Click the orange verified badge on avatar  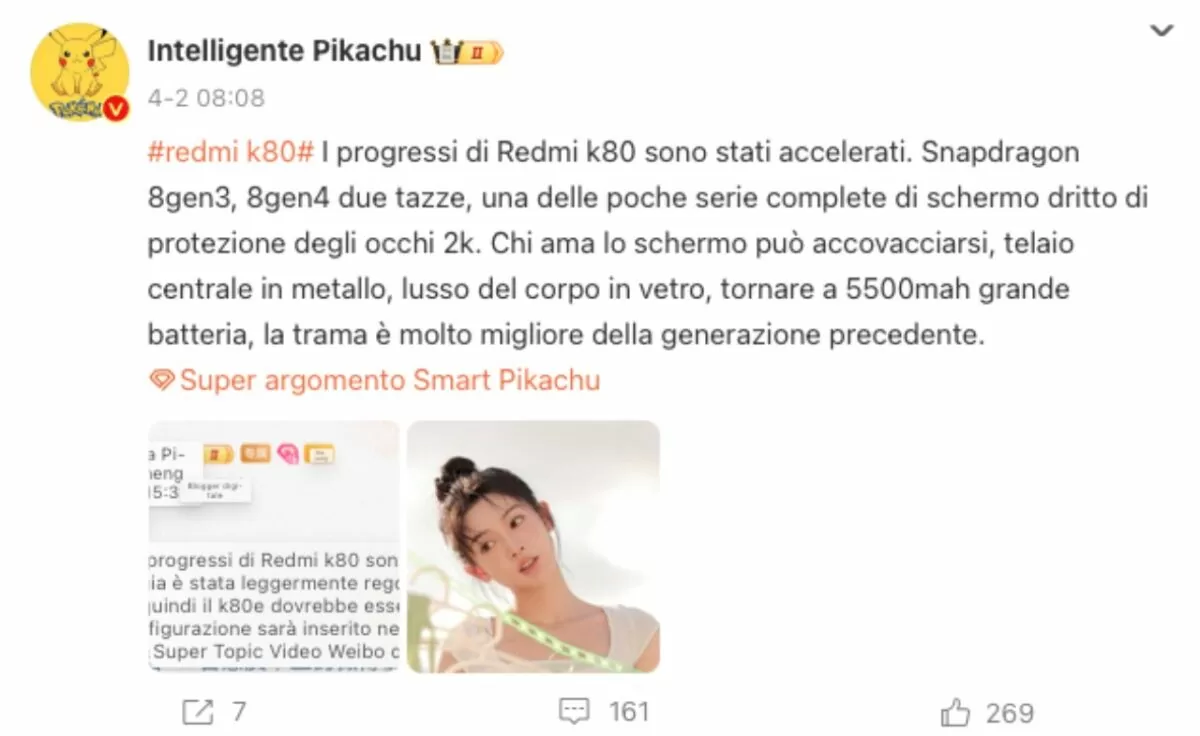pyautogui.click(x=116, y=109)
